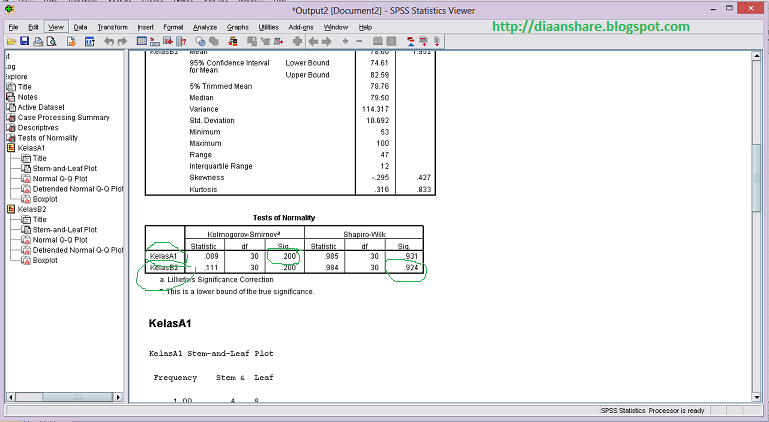Select Tests of Normality outline item
Screen dimensions: 769x422
click(48, 138)
